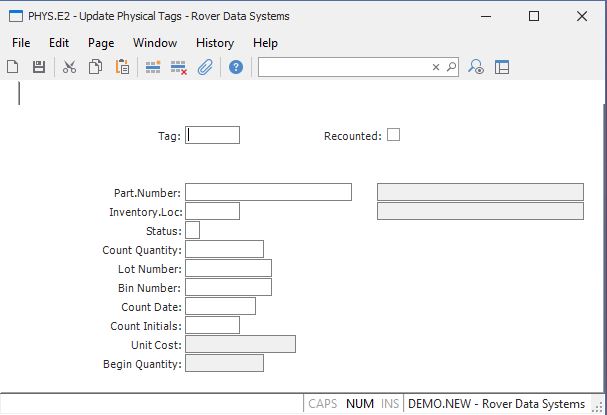
Task: Clear the toolbar search box with X
Action: (x=436, y=67)
